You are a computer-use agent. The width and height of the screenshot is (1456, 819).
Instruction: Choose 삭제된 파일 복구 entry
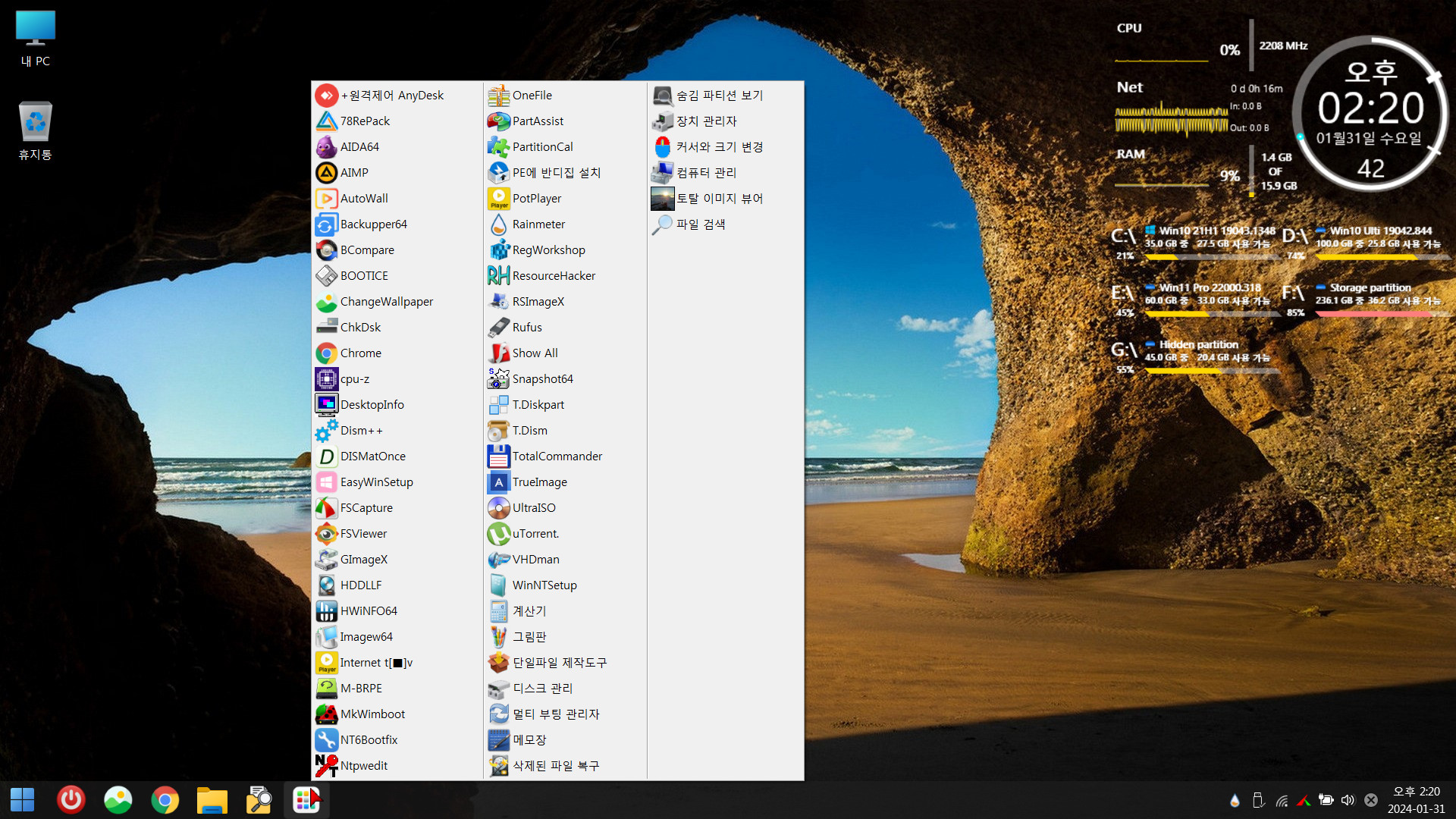pyautogui.click(x=565, y=766)
